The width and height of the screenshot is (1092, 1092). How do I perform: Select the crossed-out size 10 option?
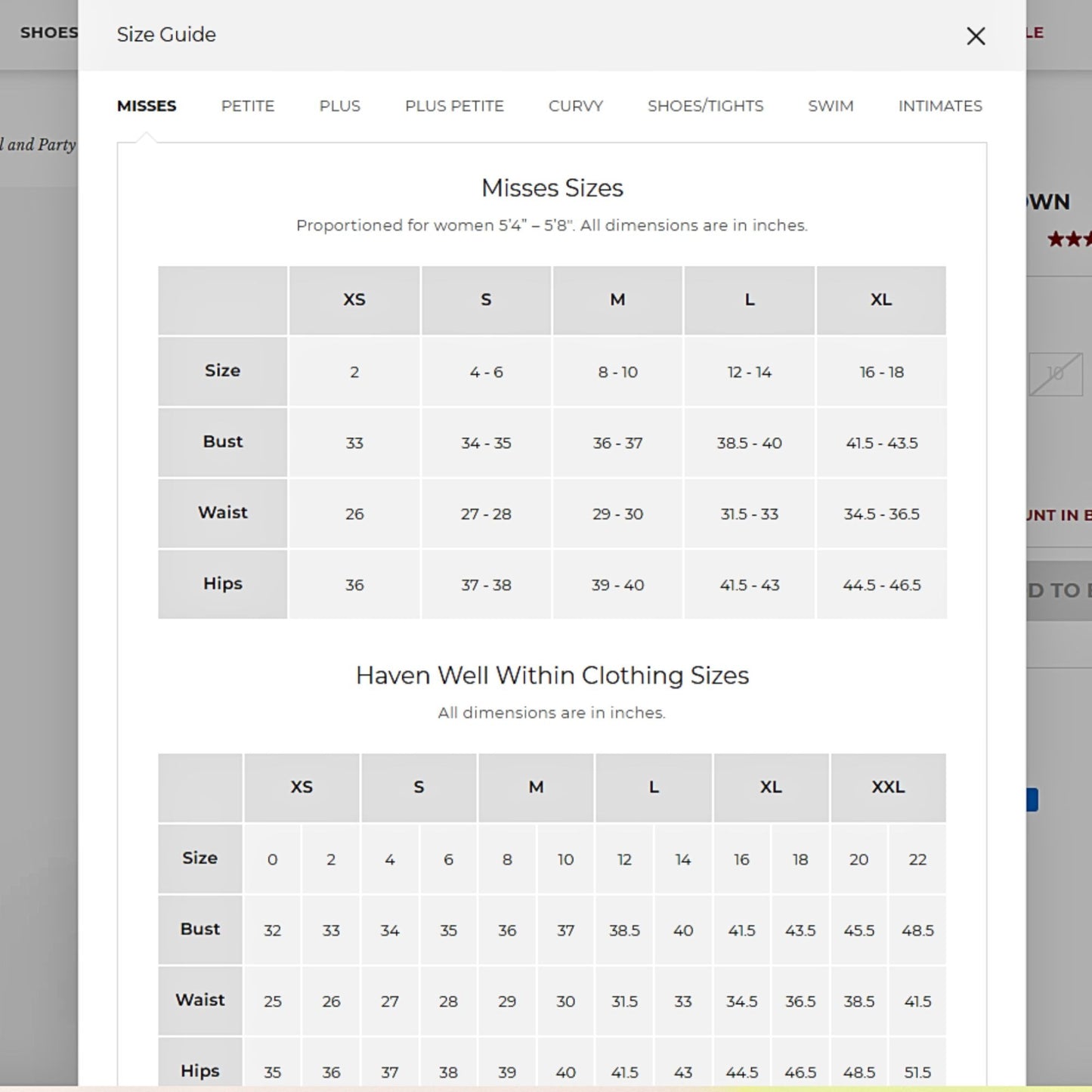pos(1055,373)
